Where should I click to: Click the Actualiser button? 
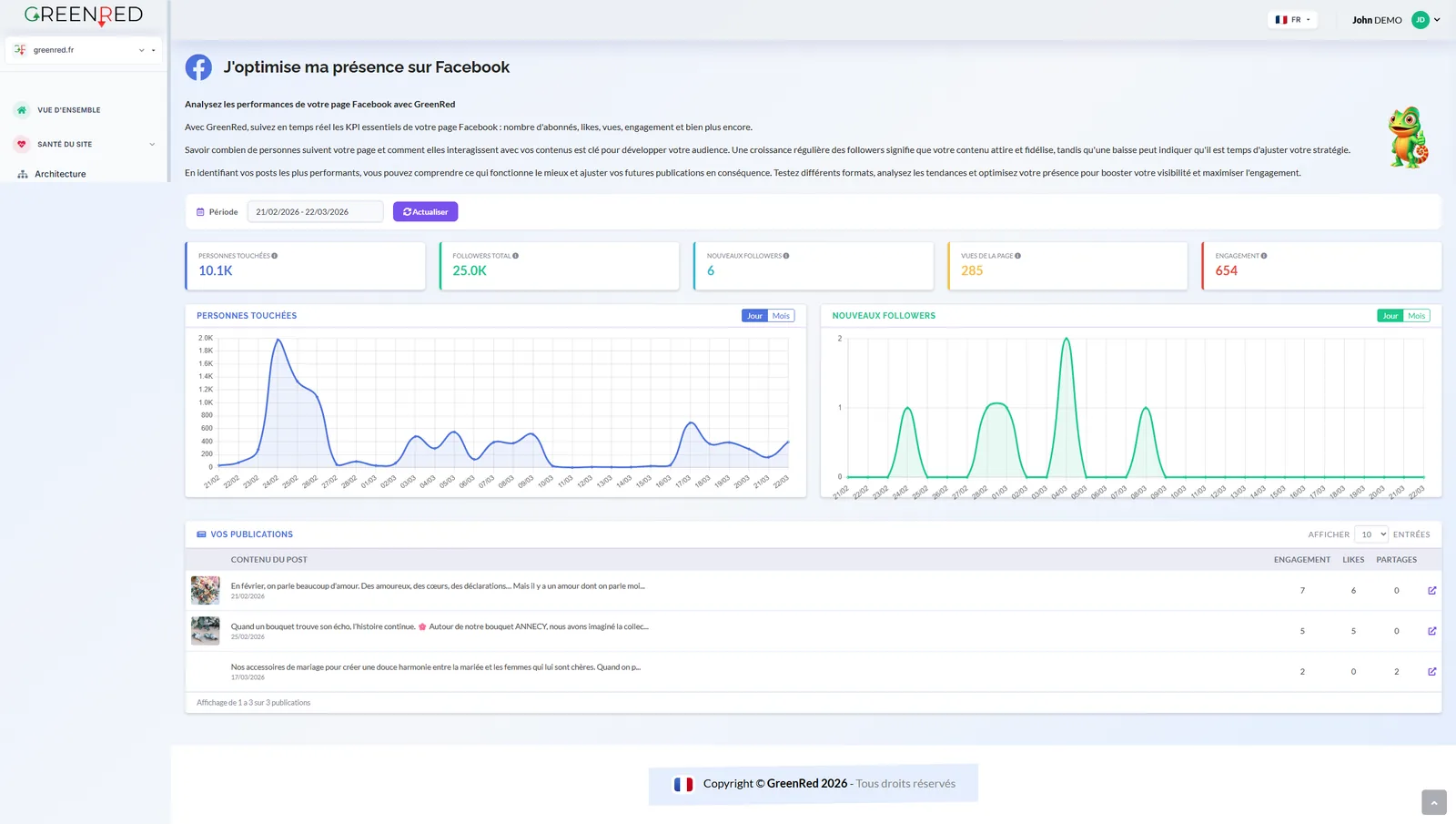425,212
